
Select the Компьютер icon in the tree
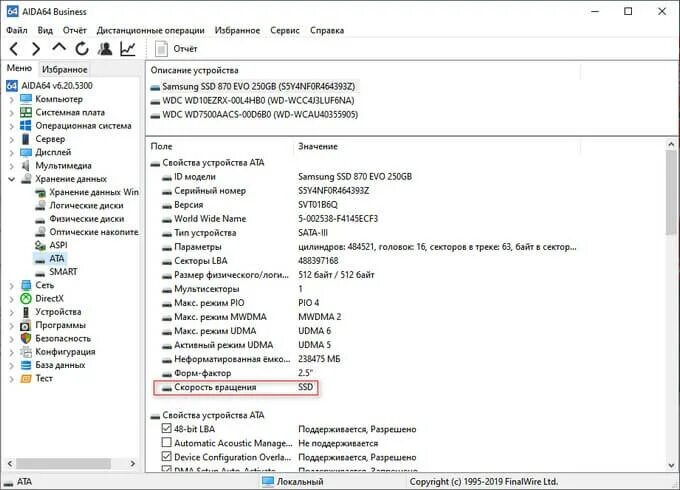(26, 99)
